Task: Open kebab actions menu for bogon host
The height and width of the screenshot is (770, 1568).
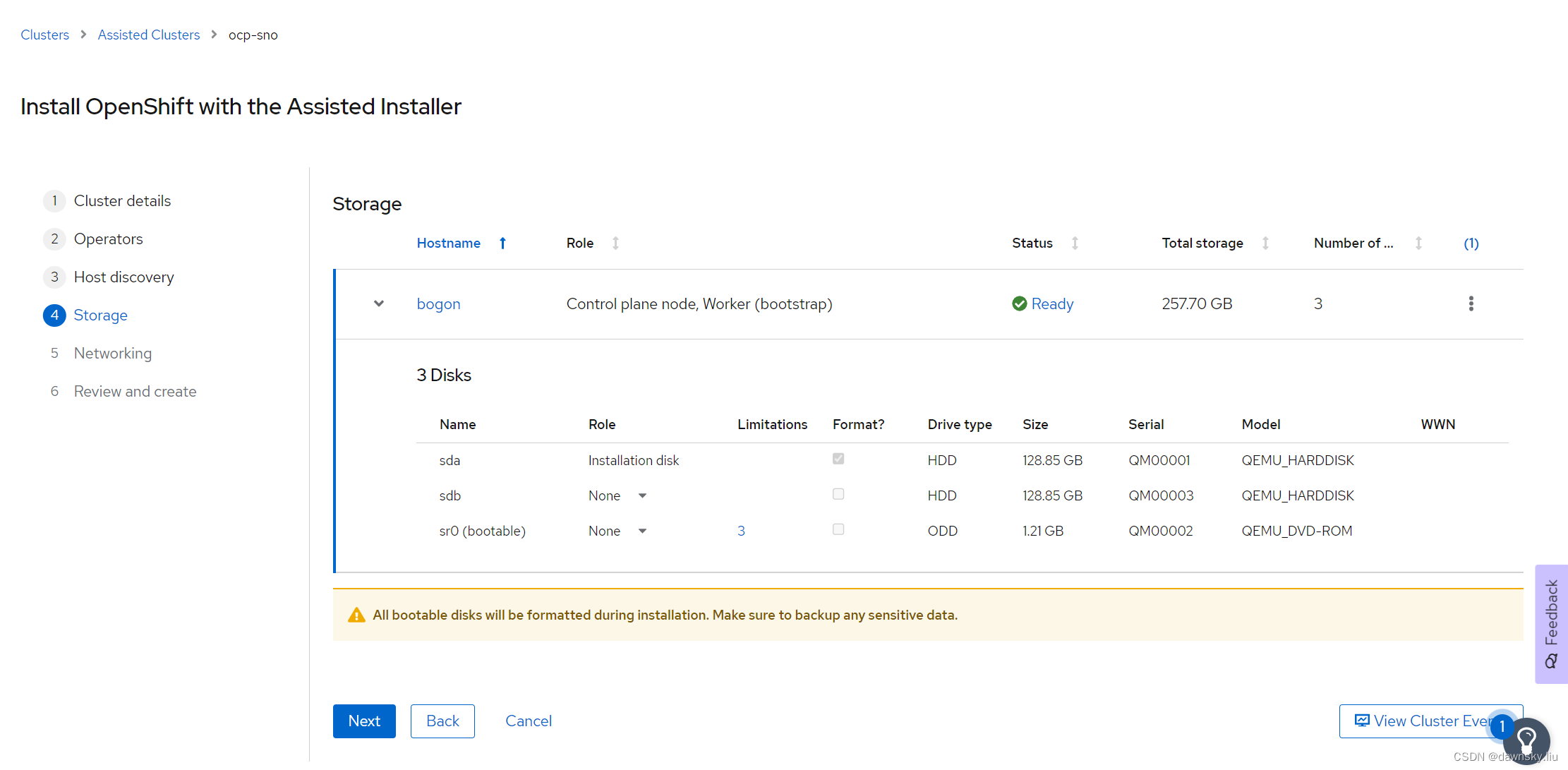Action: [x=1471, y=303]
